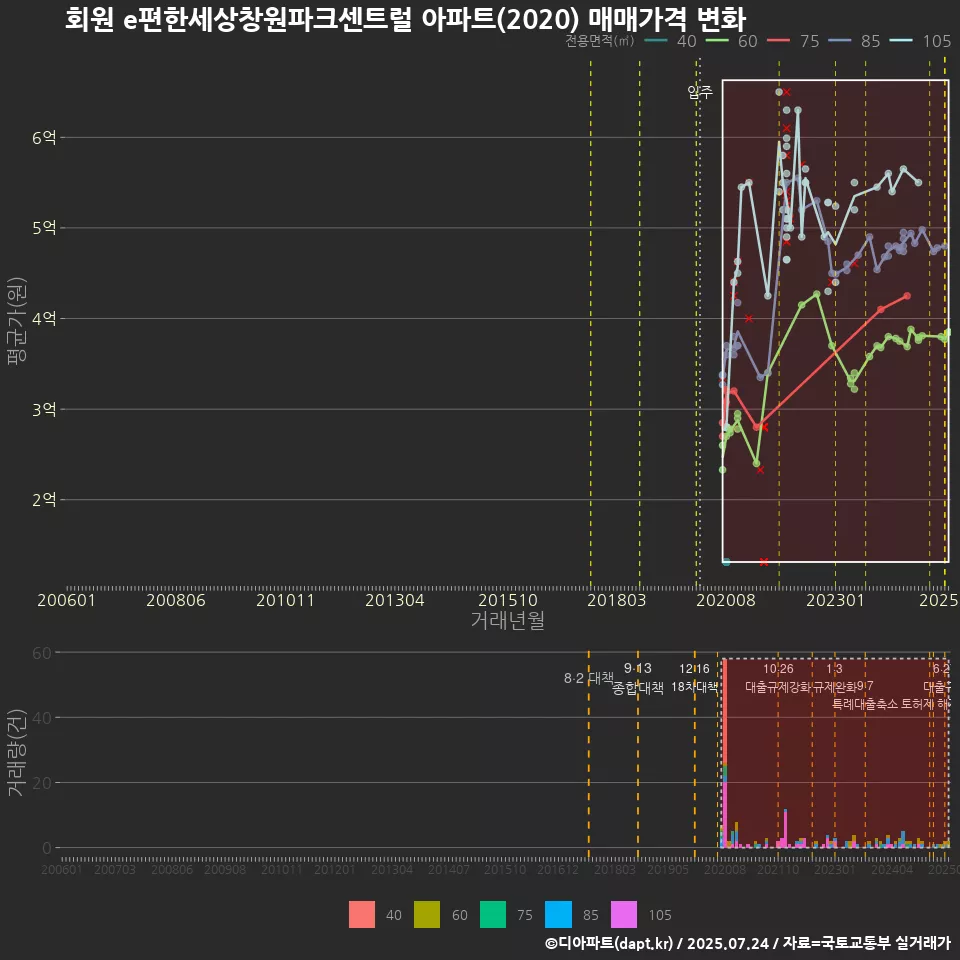This screenshot has height=960, width=960.
Task: Click the 10·26 대출규제강화 policy marker label
Action: point(778,678)
